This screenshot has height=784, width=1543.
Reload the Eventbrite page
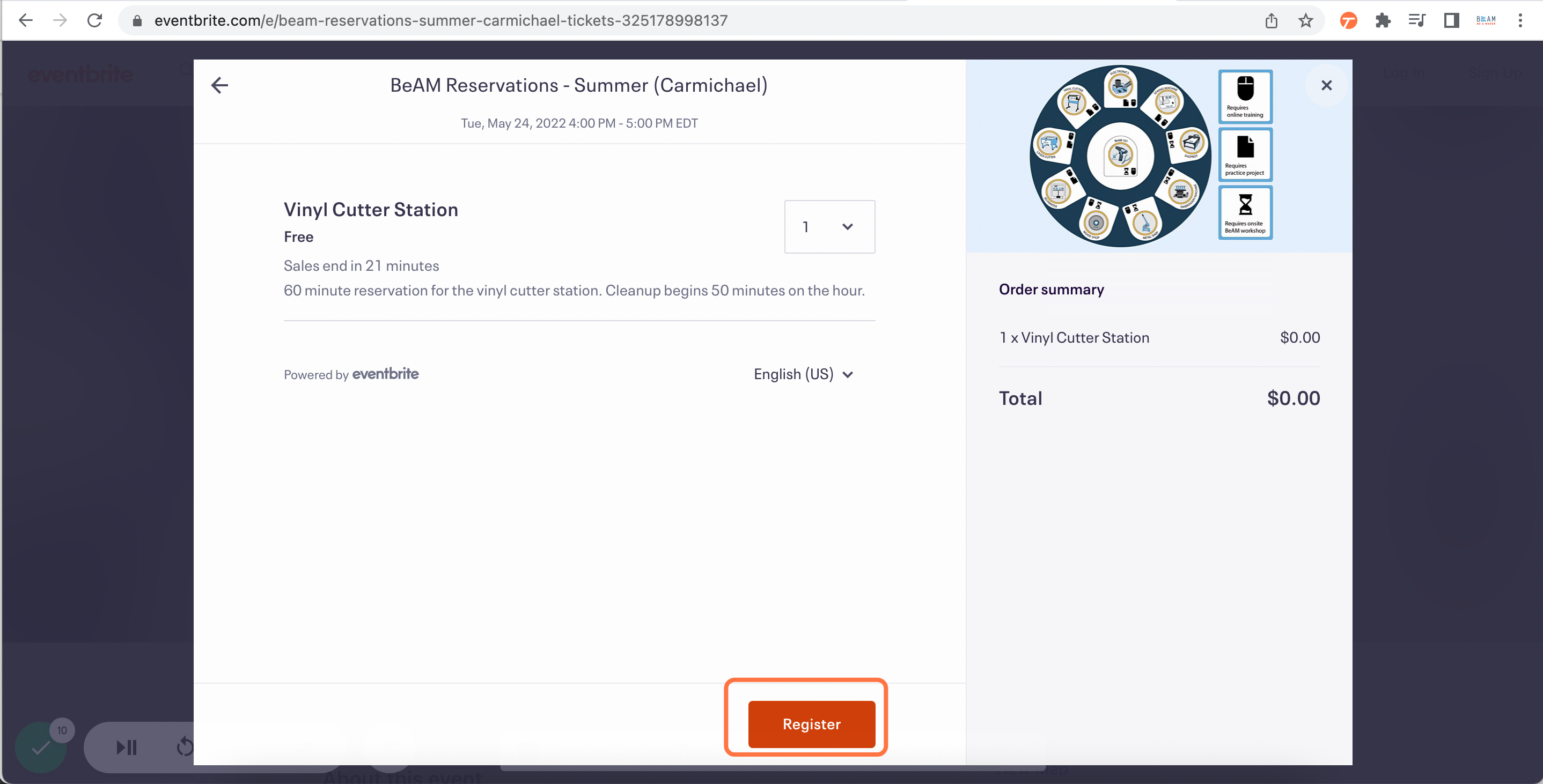tap(94, 20)
